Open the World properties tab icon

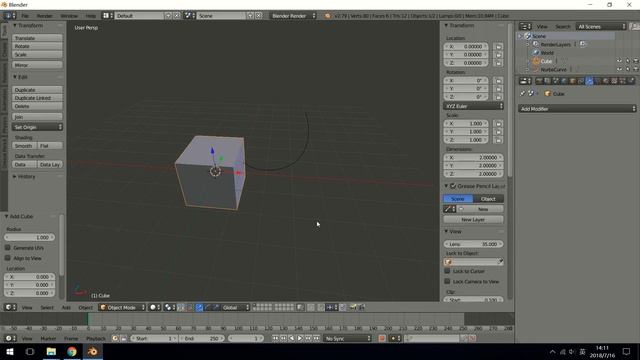click(x=564, y=81)
